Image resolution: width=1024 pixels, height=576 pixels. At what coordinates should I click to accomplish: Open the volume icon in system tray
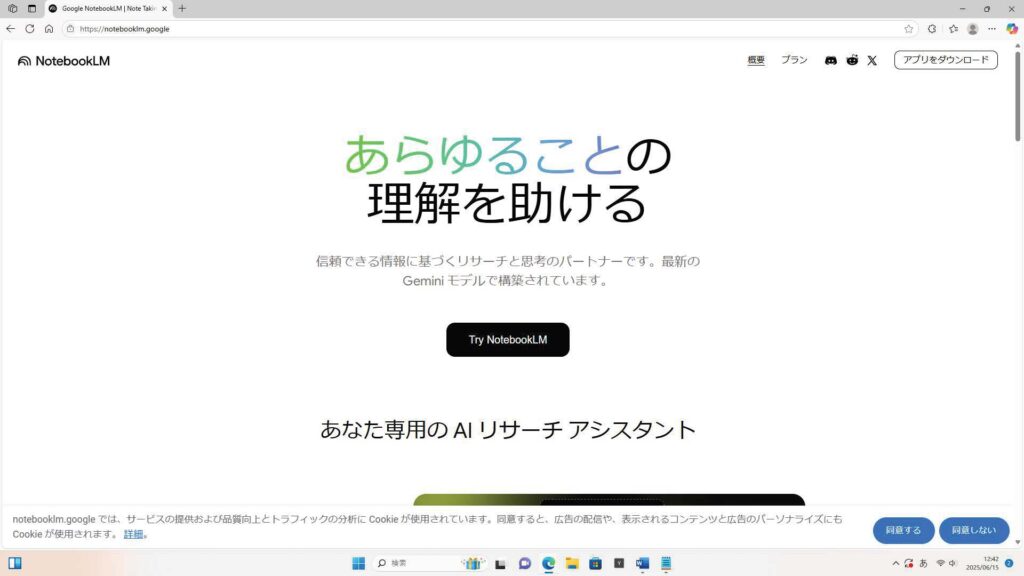click(x=952, y=563)
